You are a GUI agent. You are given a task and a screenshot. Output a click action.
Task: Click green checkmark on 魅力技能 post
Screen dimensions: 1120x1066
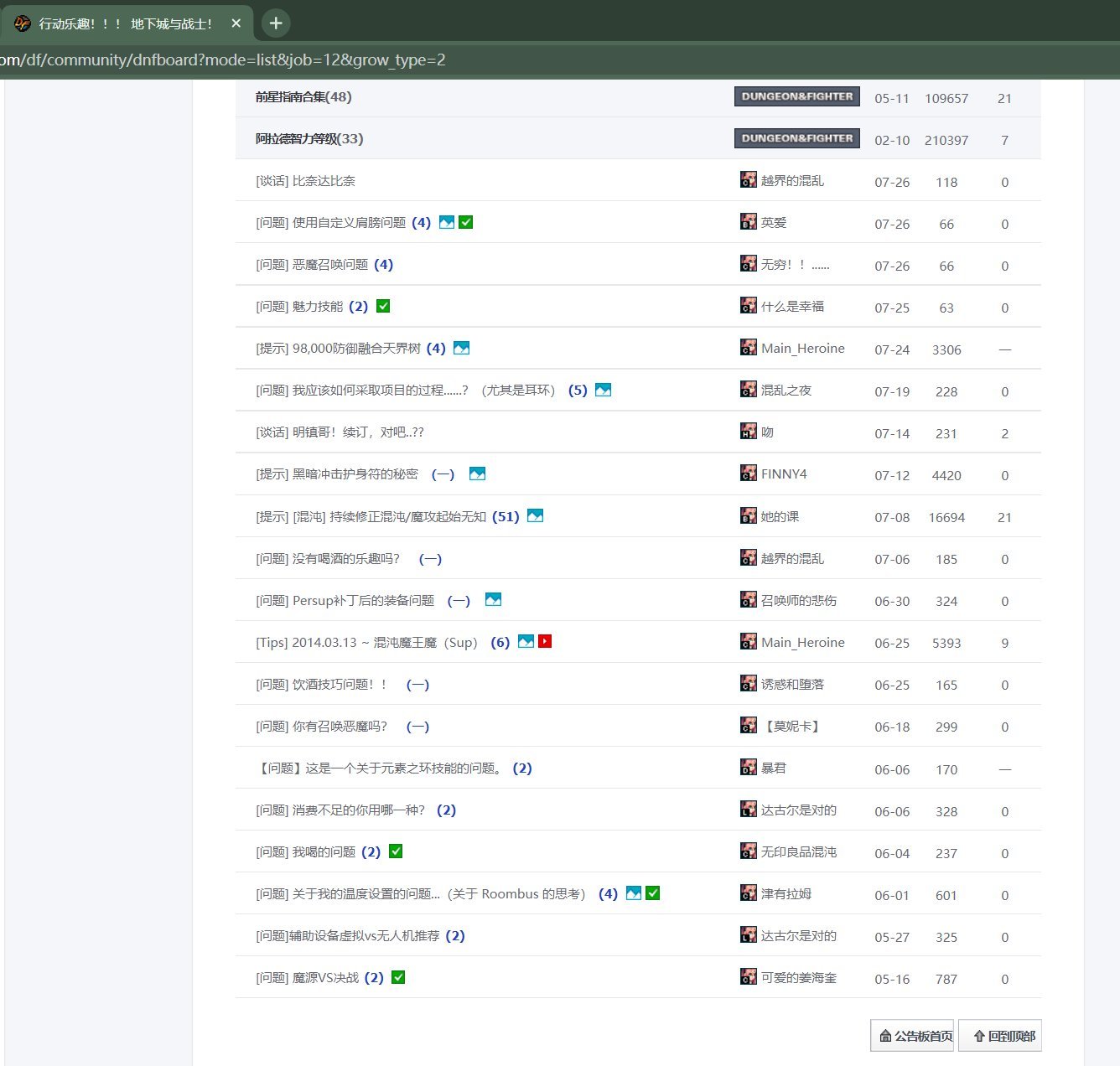coord(383,306)
